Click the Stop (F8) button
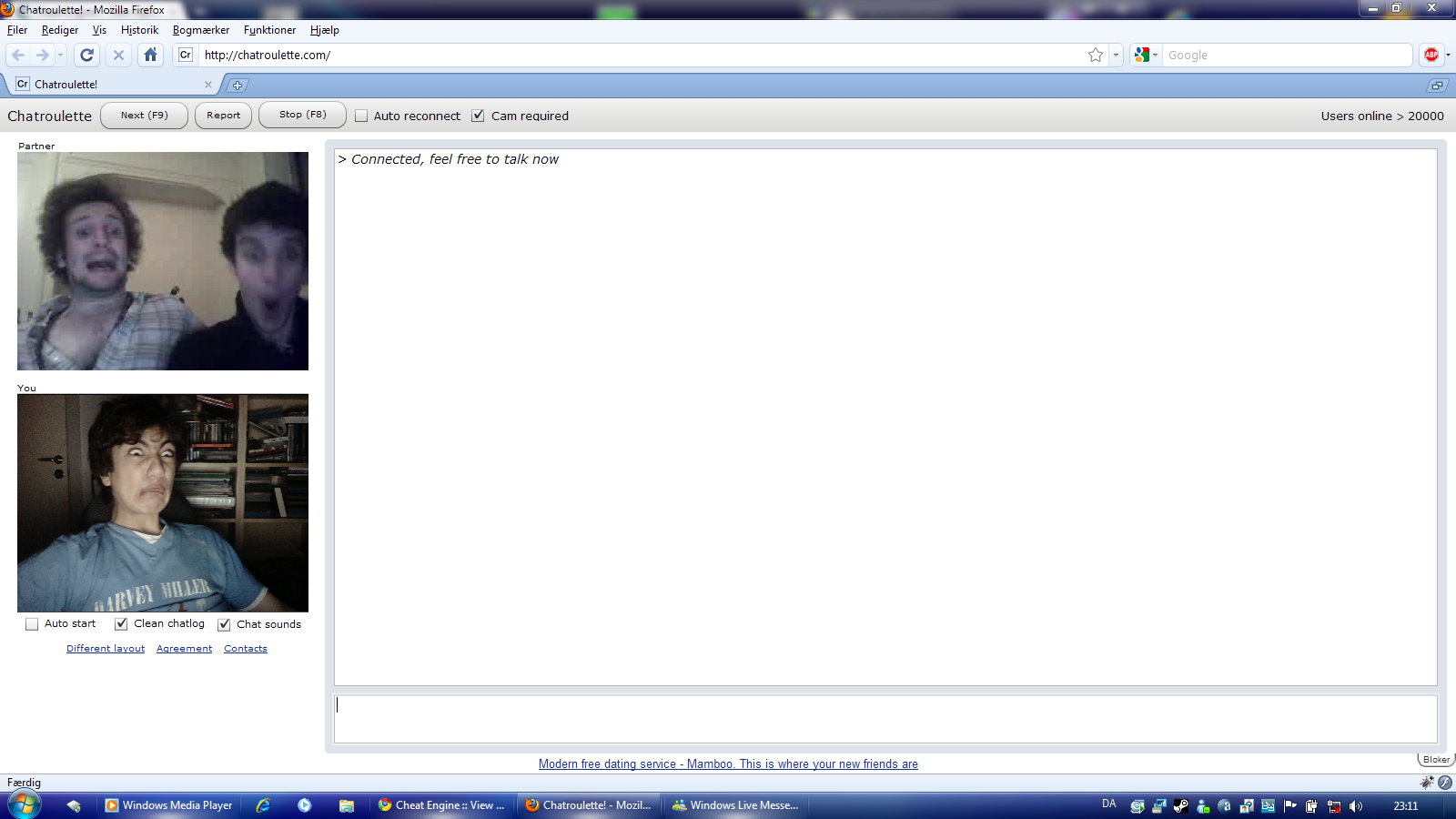The height and width of the screenshot is (819, 1456). click(x=302, y=115)
